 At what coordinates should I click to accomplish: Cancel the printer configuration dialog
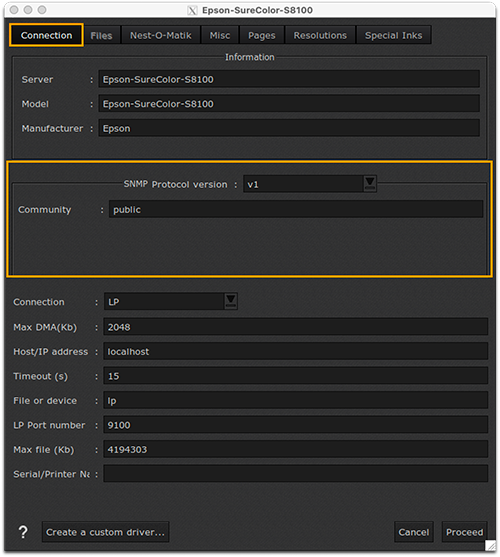pyautogui.click(x=414, y=532)
